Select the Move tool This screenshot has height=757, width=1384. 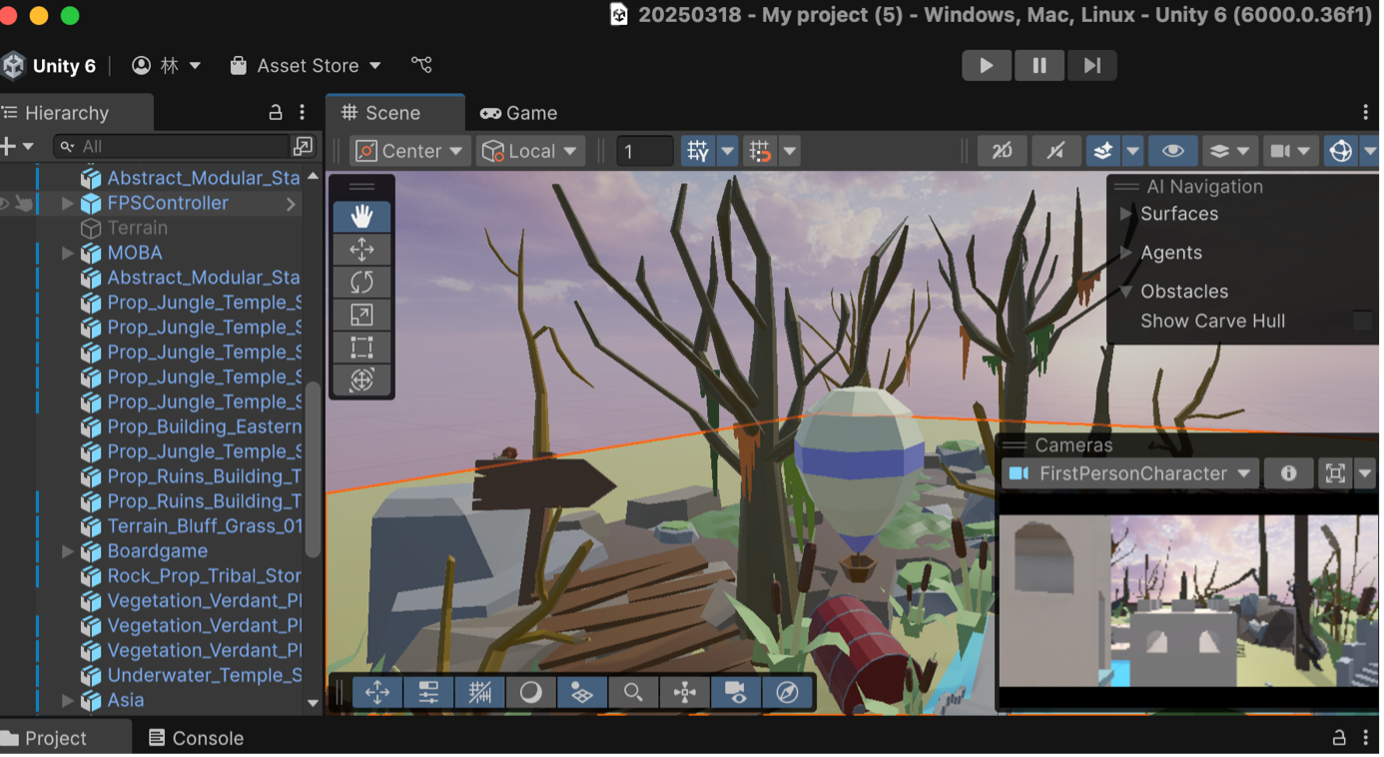[x=362, y=250]
